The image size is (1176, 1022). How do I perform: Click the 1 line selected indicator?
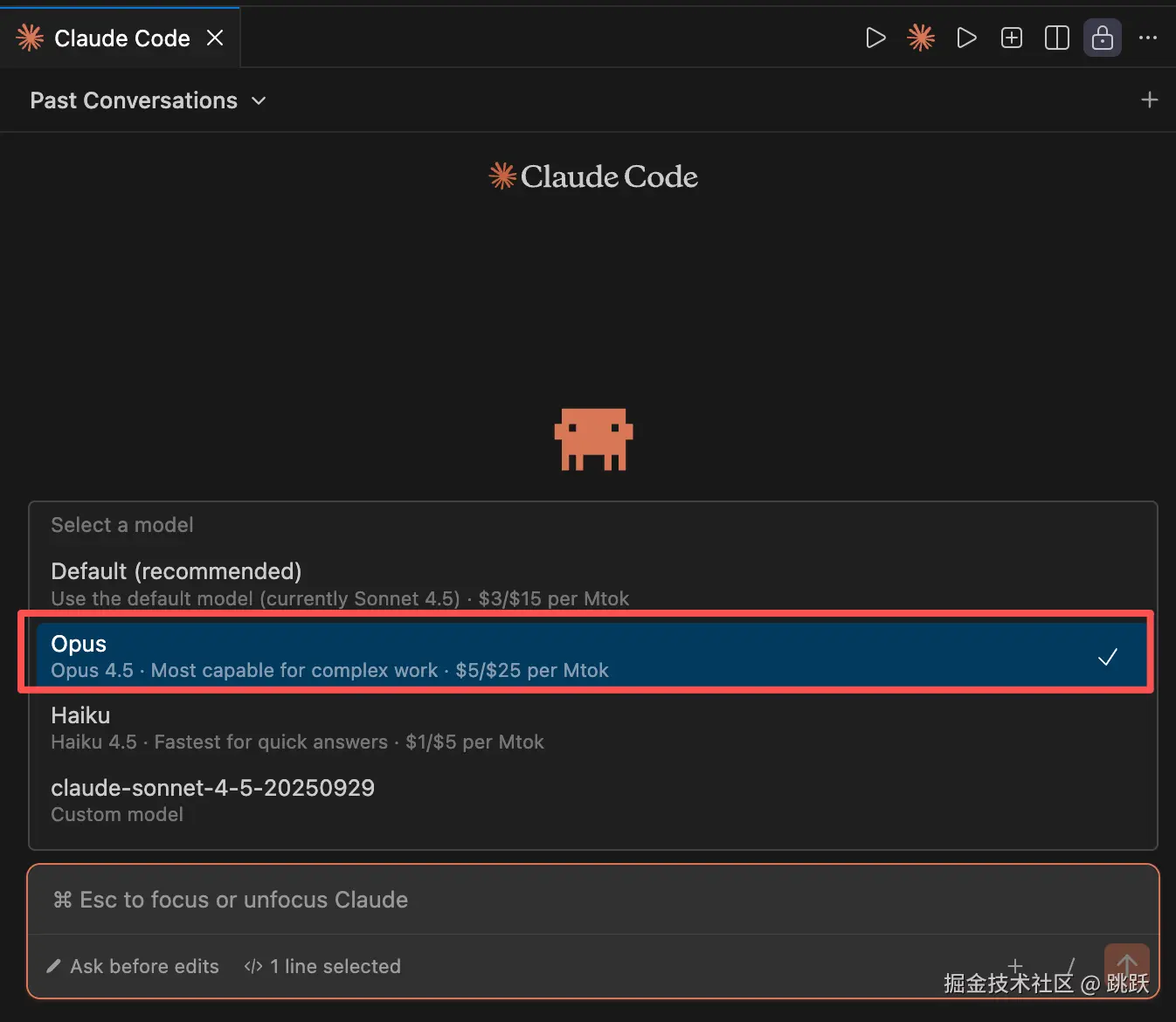coord(323,966)
